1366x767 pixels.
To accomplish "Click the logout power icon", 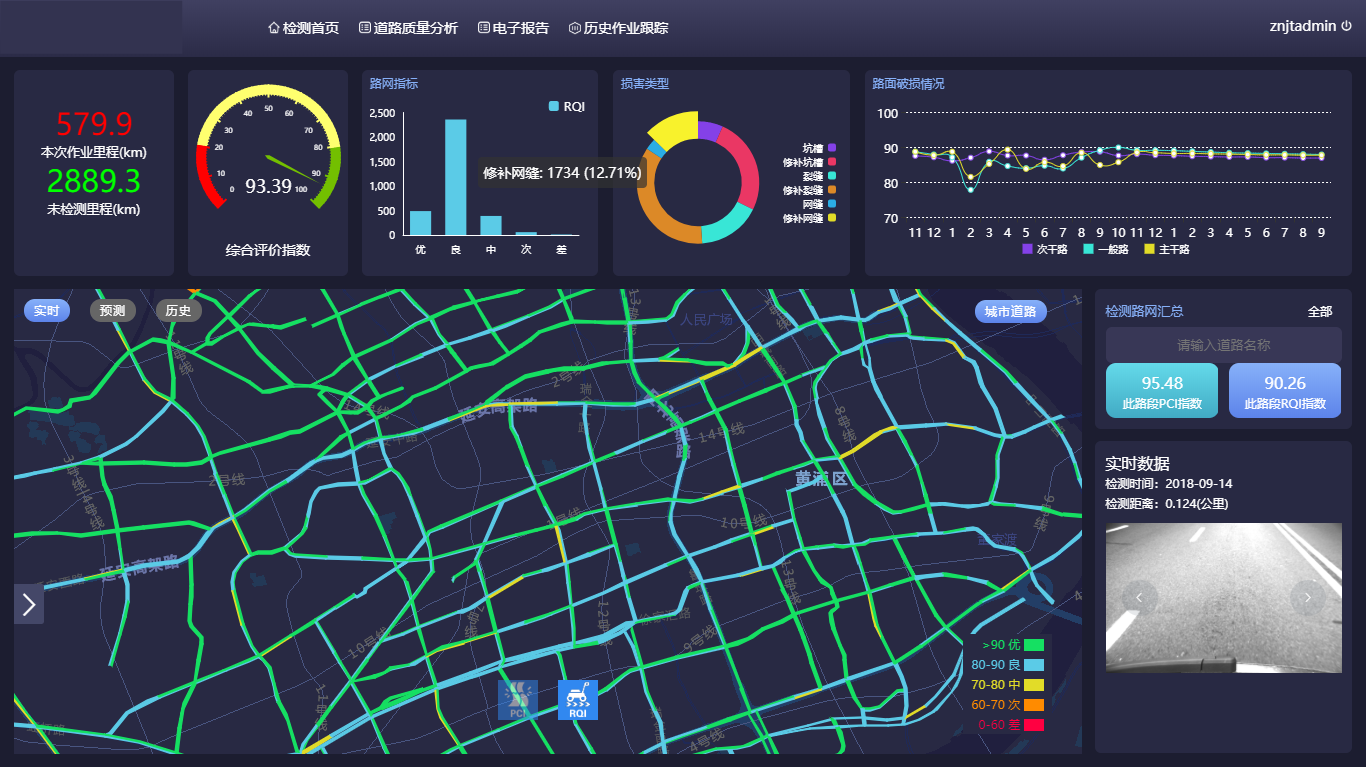I will point(1346,26).
